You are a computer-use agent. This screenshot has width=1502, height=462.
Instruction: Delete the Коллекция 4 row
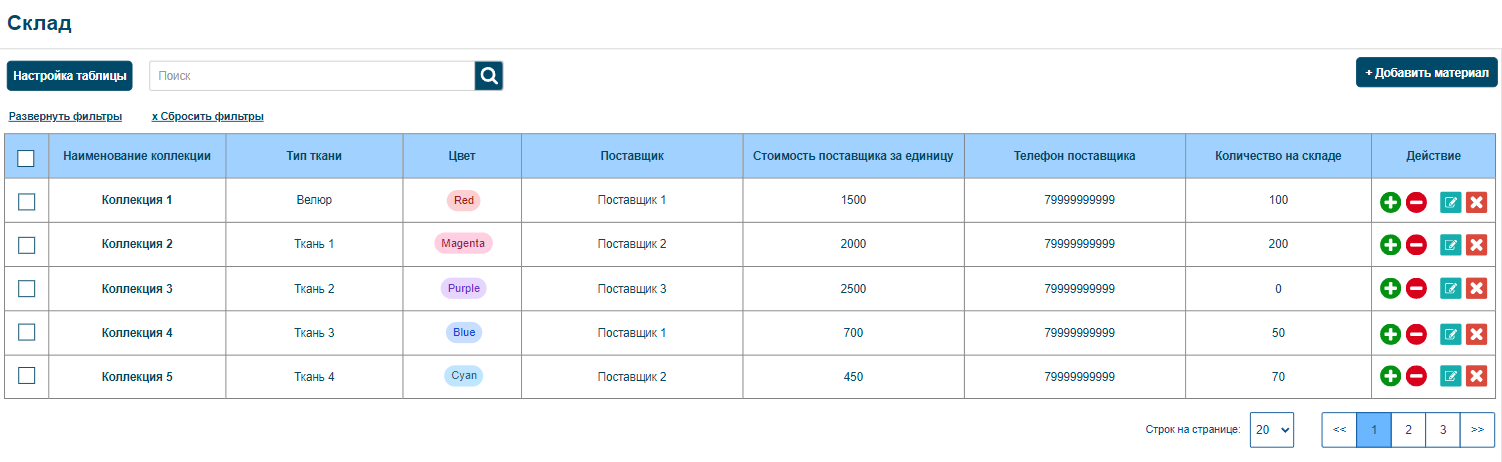[1476, 333]
